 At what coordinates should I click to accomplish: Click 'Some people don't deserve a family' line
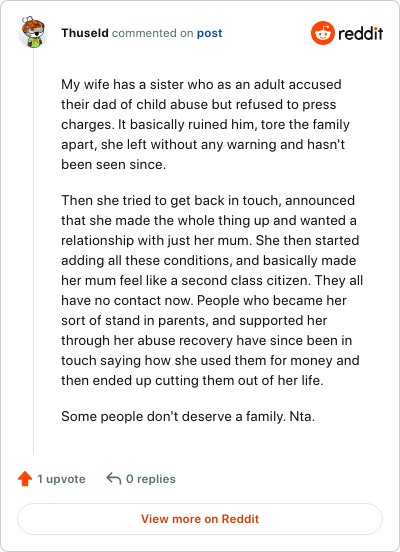tap(188, 416)
